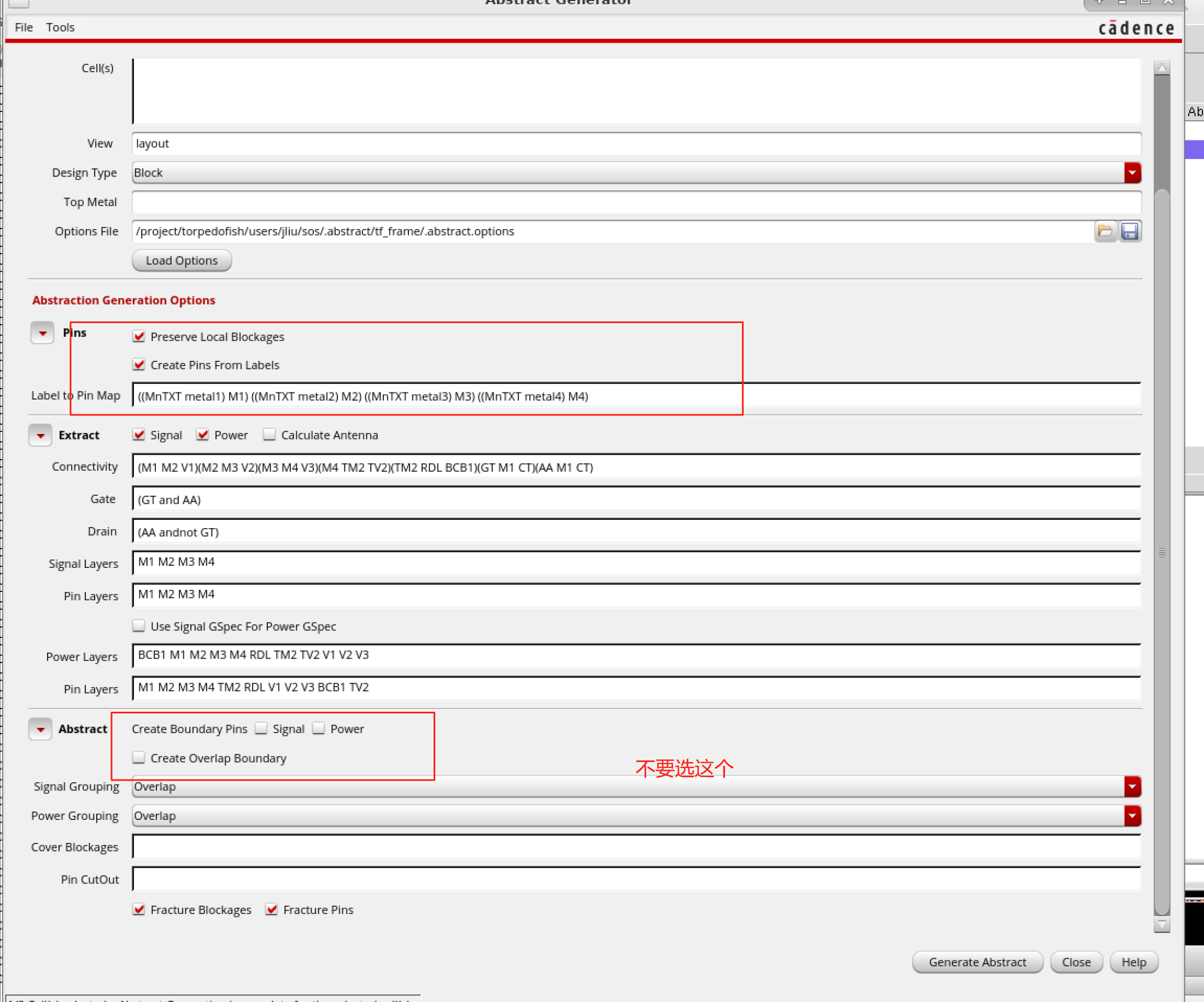Viewport: 1204px width, 1002px height.
Task: Click the floppy disk save options icon
Action: (x=1130, y=231)
